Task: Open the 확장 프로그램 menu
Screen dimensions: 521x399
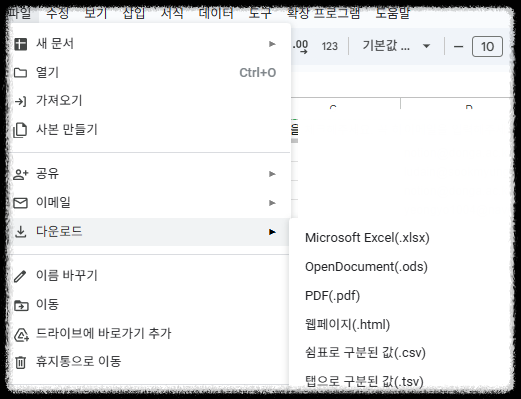Action: 324,13
